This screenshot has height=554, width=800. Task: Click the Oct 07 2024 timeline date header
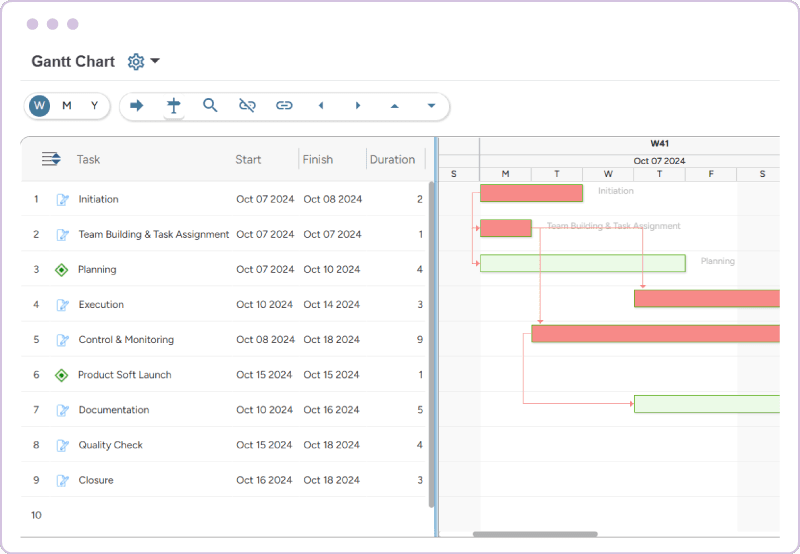point(659,161)
